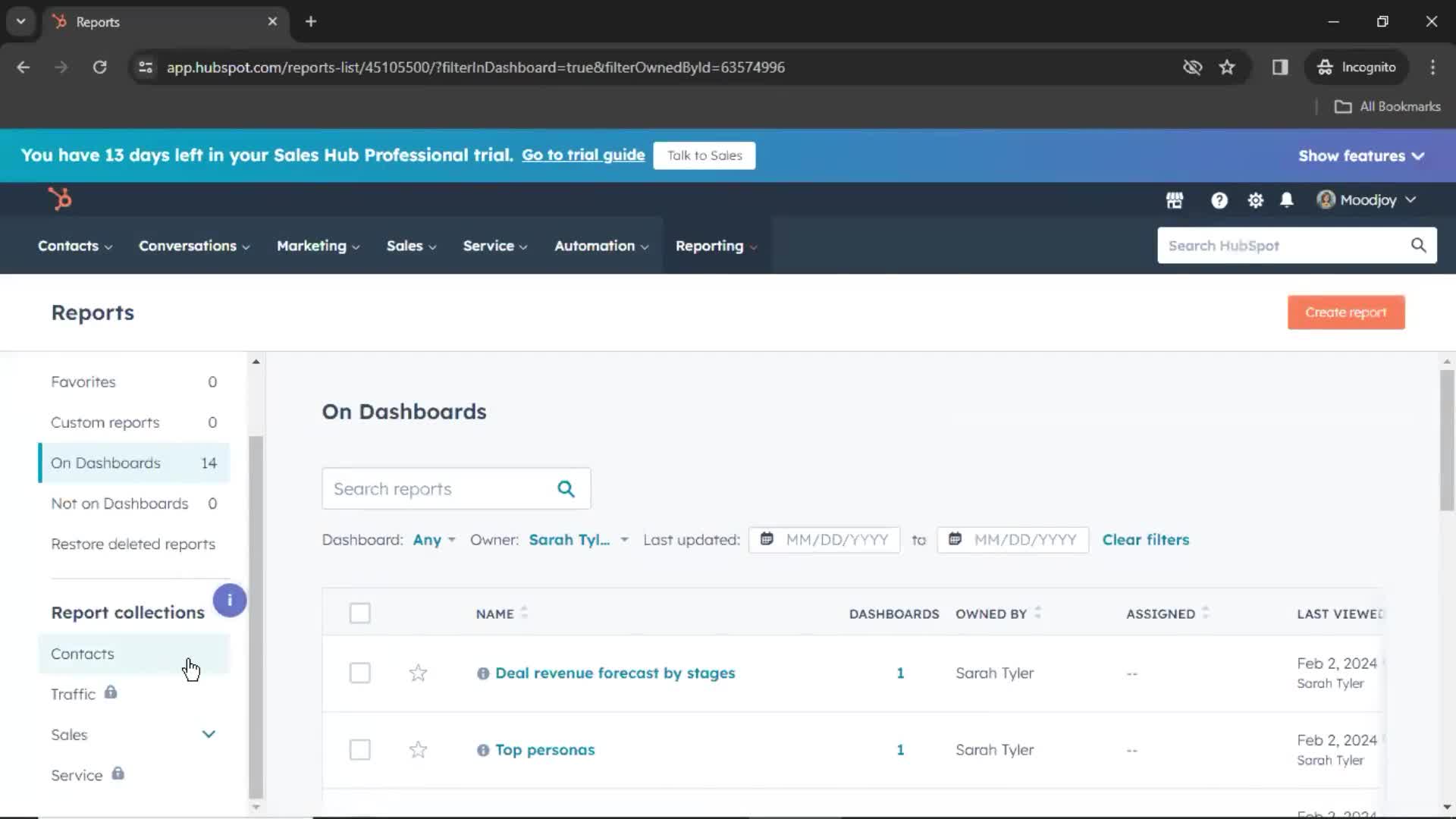The height and width of the screenshot is (819, 1456).
Task: Click the help question mark icon
Action: point(1219,199)
